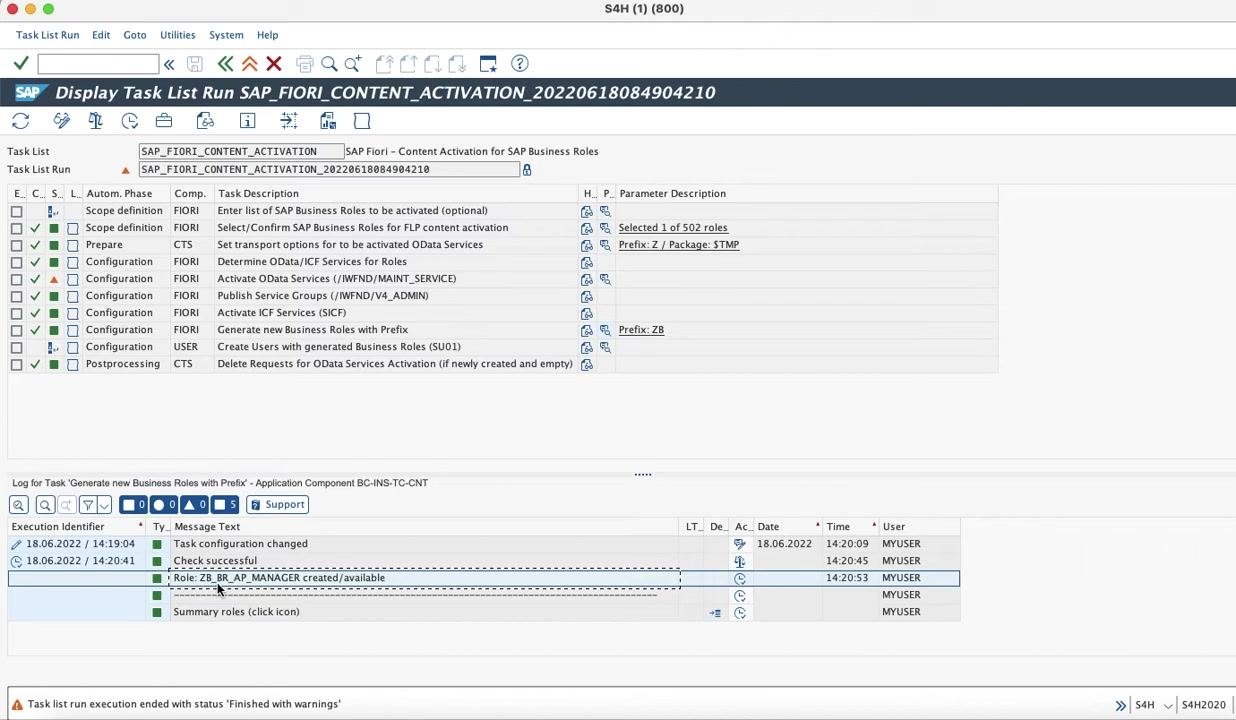
Task: Open the Goto menu
Action: [135, 35]
